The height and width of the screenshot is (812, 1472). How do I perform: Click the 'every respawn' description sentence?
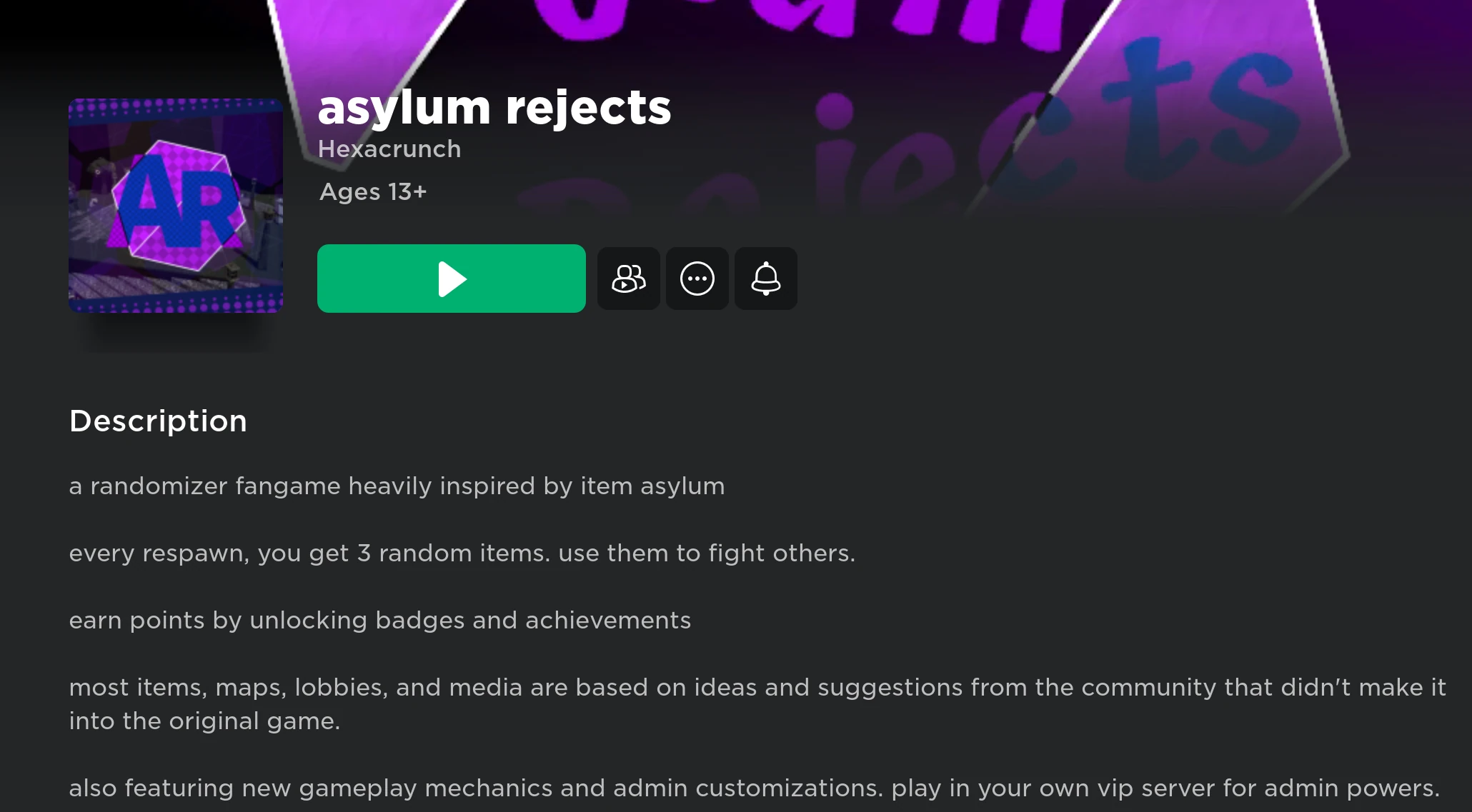(462, 553)
